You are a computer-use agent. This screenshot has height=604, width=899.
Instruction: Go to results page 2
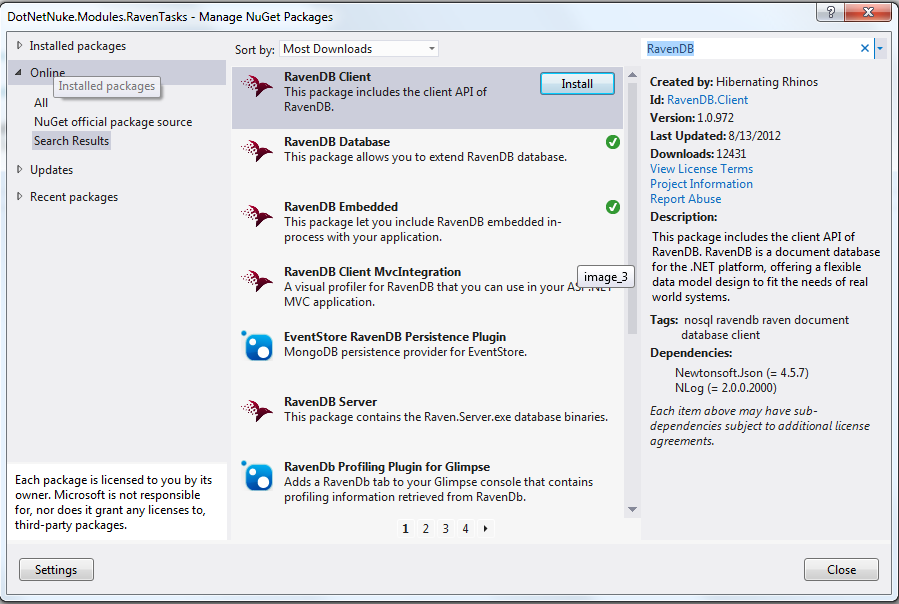point(425,529)
